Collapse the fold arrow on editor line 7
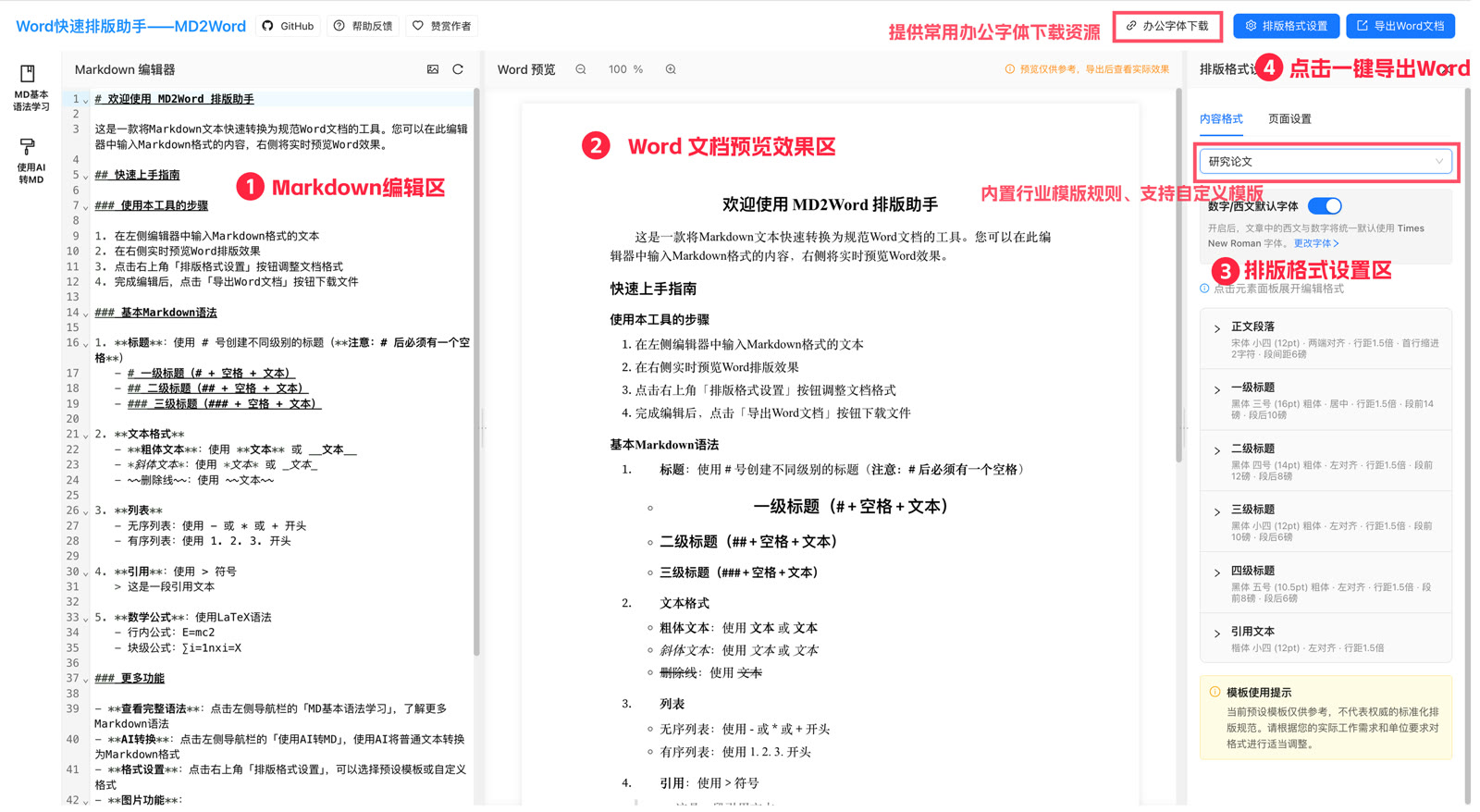Viewport: 1480px width, 812px height. point(86,206)
